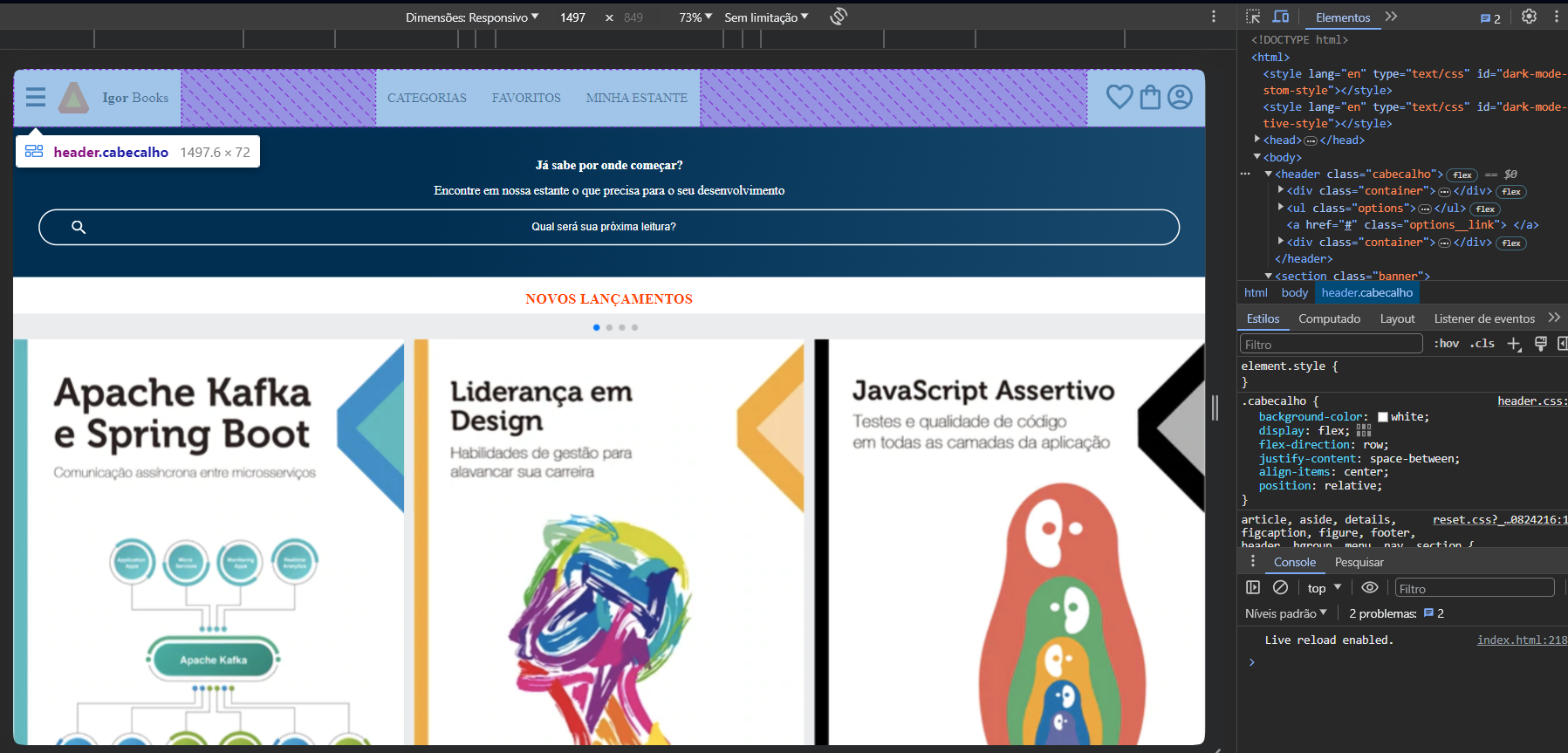Open the Pesquisar drawer tab

pos(1359,562)
